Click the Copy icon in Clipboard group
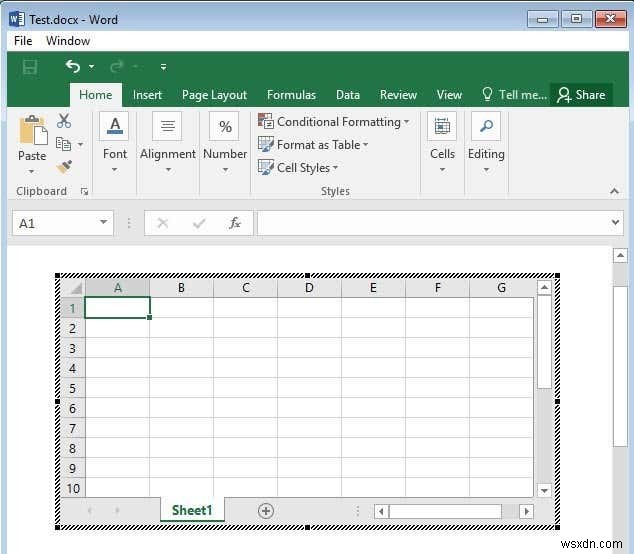 [63, 144]
